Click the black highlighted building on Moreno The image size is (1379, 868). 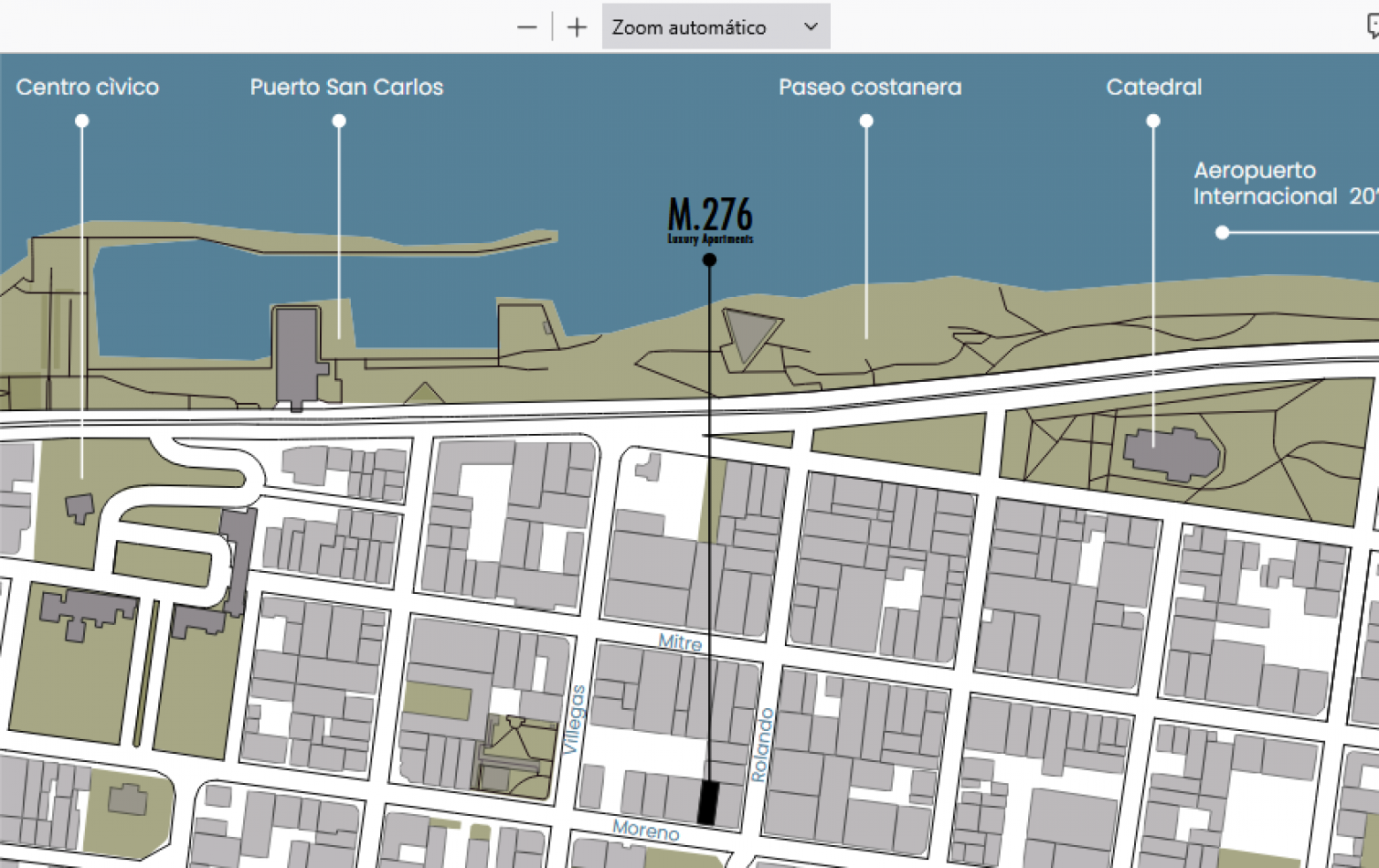[x=708, y=803]
